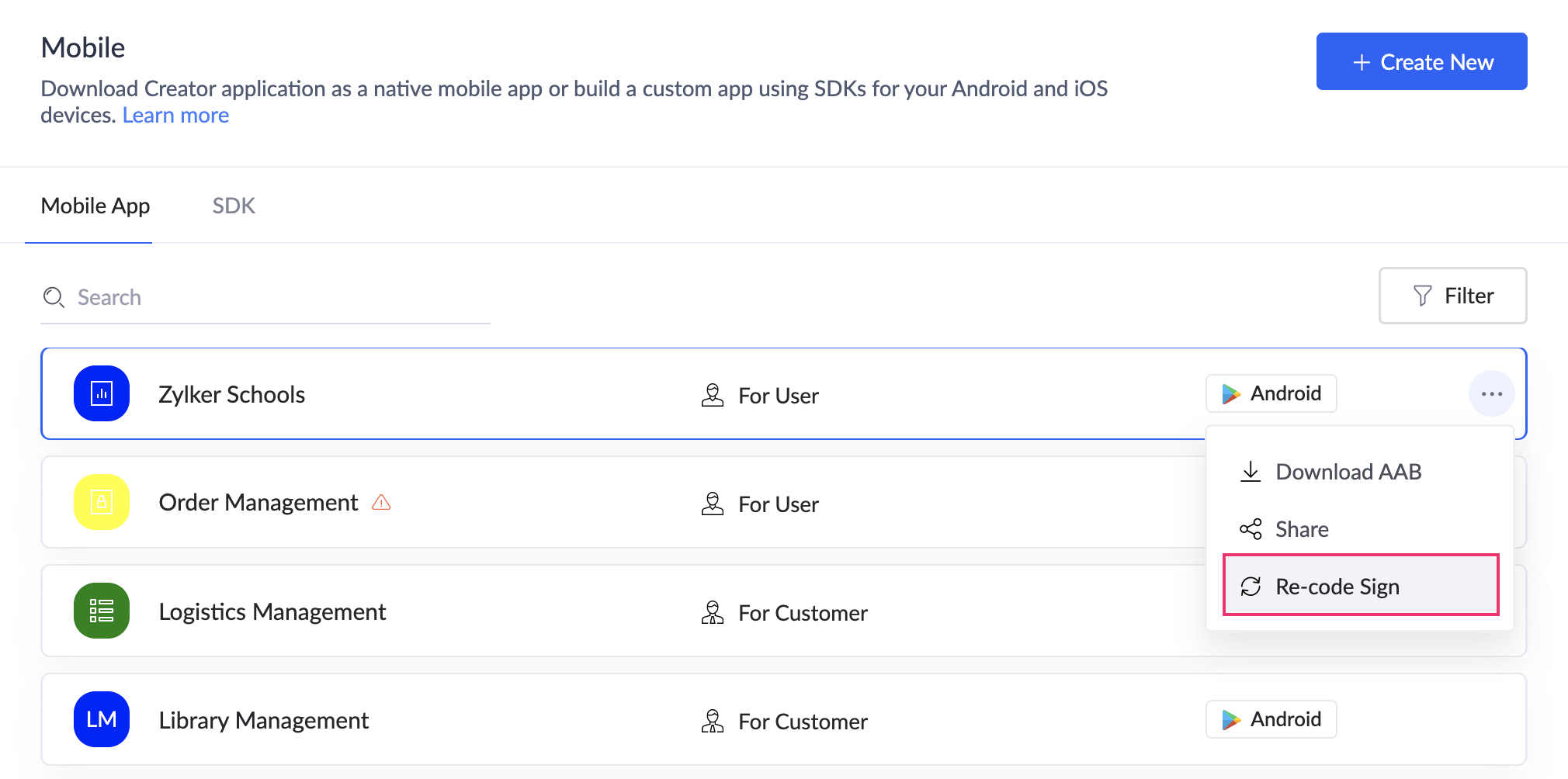Click the Order Management app name

(258, 503)
